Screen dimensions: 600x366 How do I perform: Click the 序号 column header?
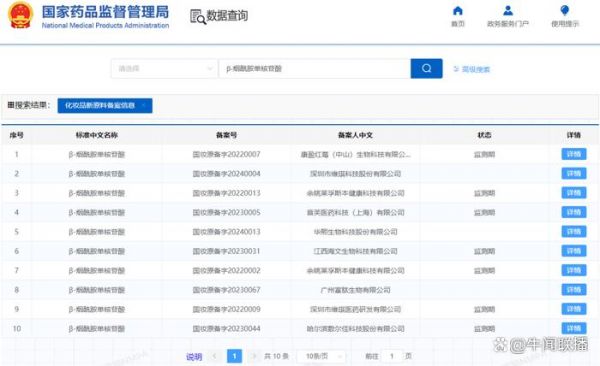[x=16, y=135]
